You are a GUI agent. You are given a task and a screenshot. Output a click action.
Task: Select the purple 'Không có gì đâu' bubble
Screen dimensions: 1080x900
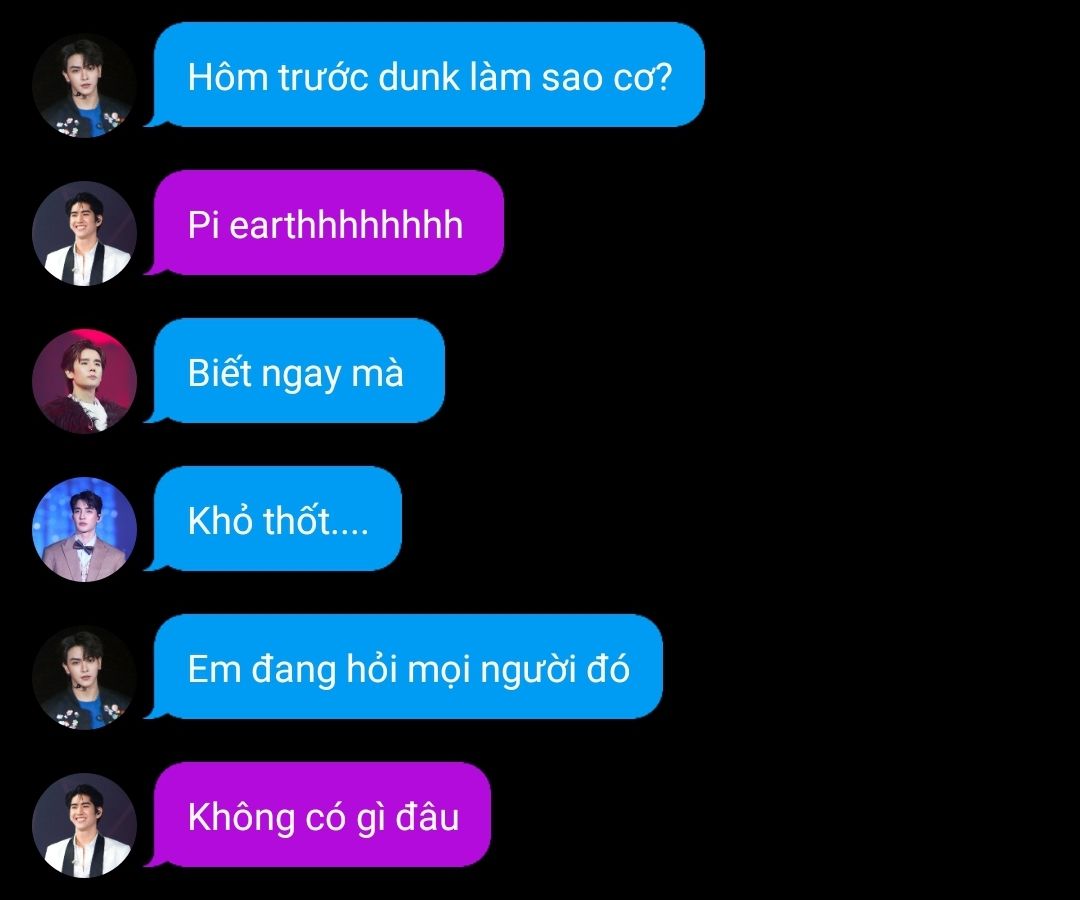(318, 815)
